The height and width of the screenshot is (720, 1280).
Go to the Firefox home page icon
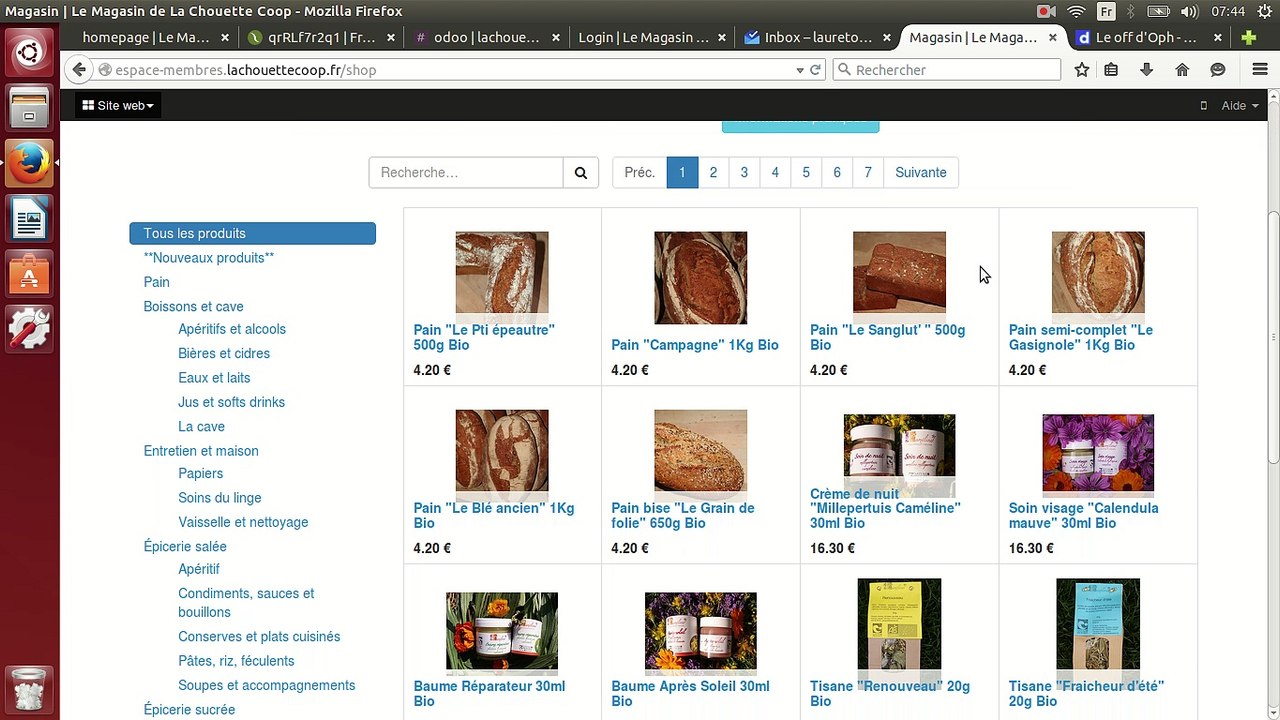pos(1182,70)
